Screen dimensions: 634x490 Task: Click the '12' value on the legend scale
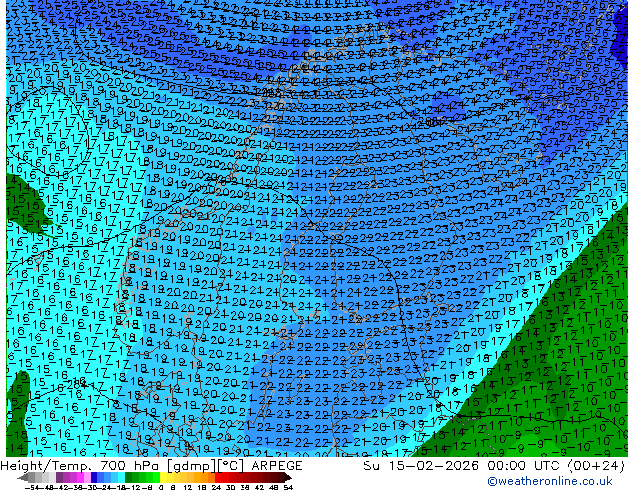point(188,488)
